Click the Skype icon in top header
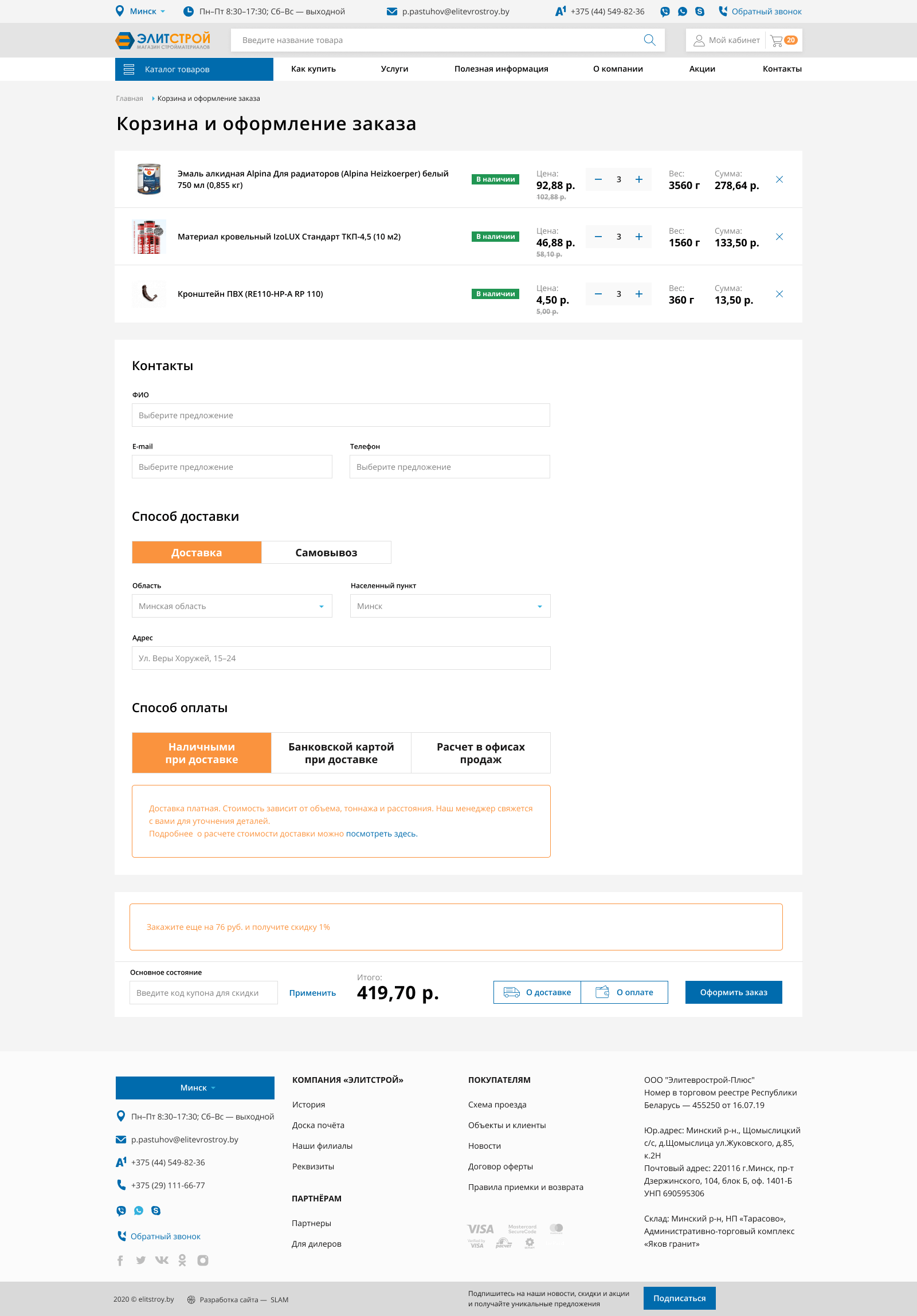 (x=699, y=11)
